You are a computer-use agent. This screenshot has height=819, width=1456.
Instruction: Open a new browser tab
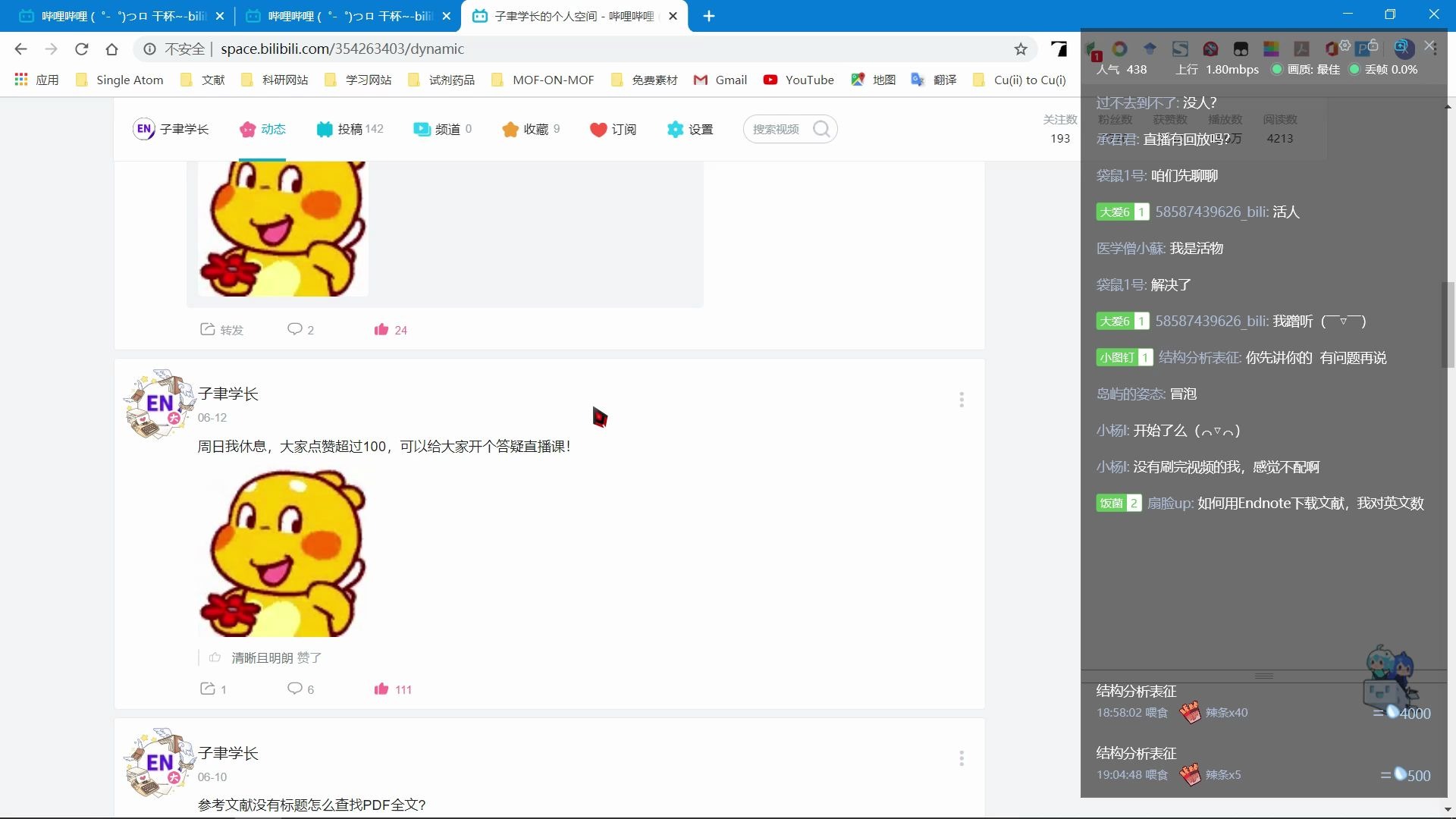pyautogui.click(x=709, y=16)
